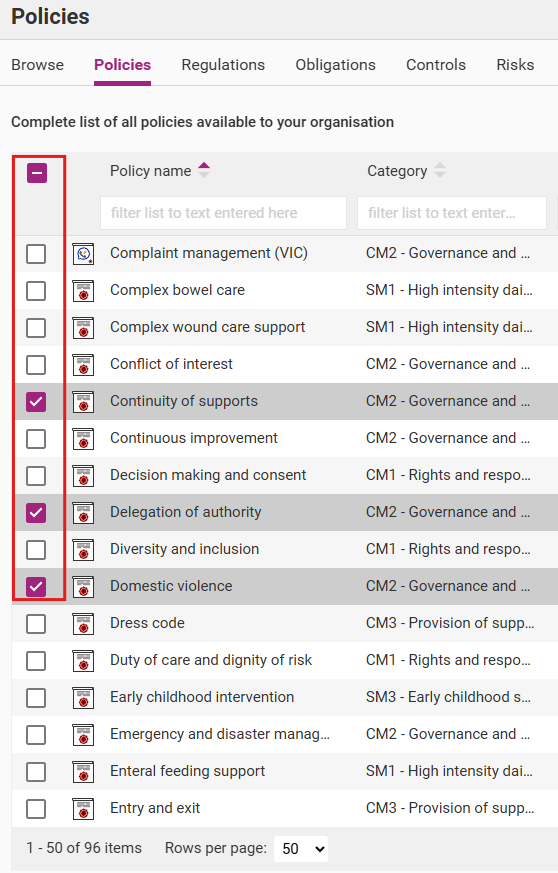The image size is (558, 873).
Task: Click the Complex bowel care document icon
Action: [x=83, y=291]
